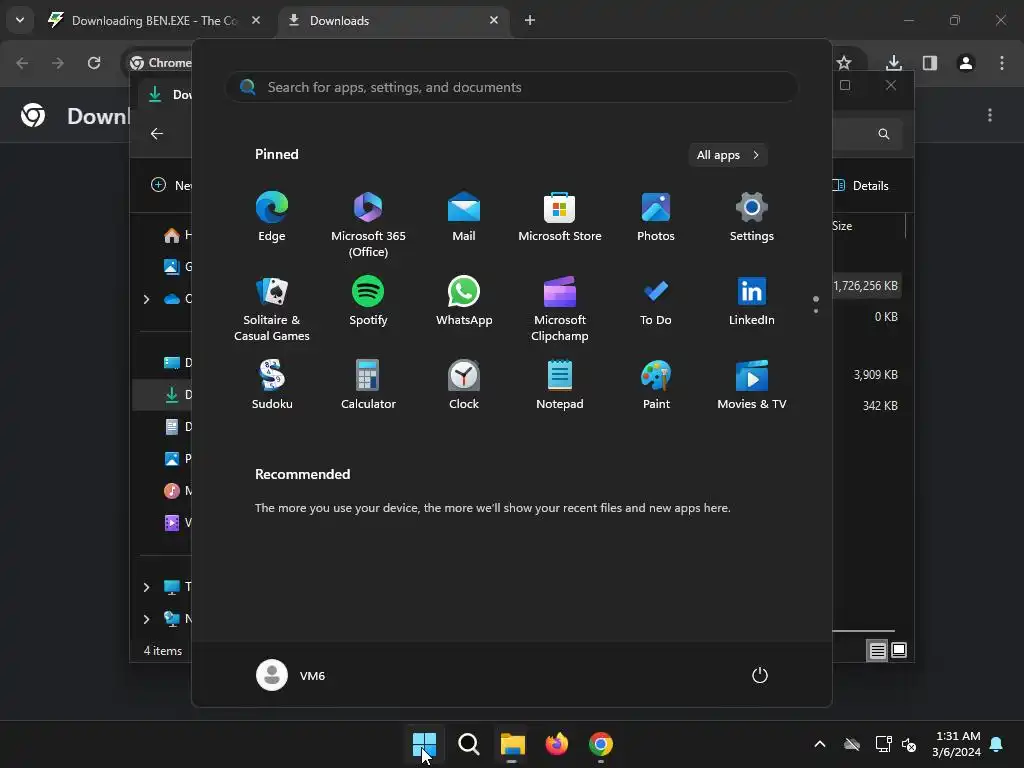Select the 1,726,256 KB file row

(x=867, y=285)
